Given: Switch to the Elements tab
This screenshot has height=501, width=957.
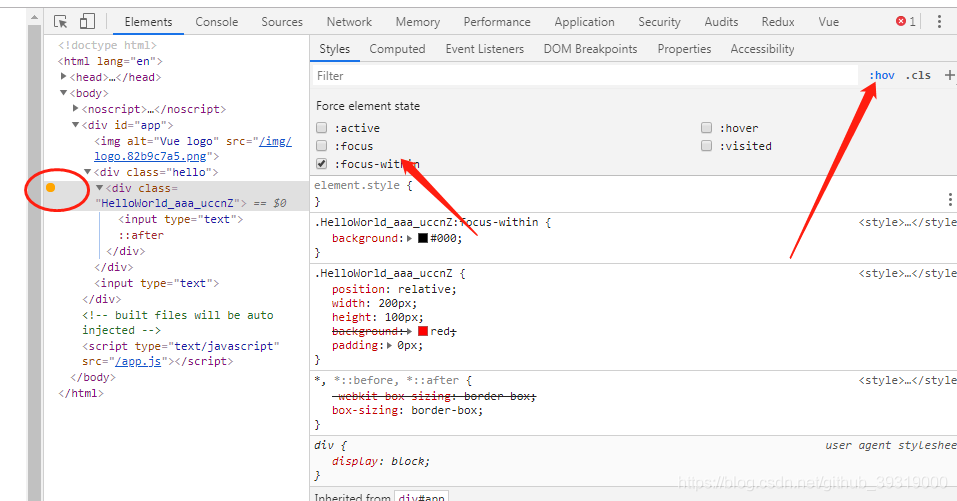Looking at the screenshot, I should [148, 22].
